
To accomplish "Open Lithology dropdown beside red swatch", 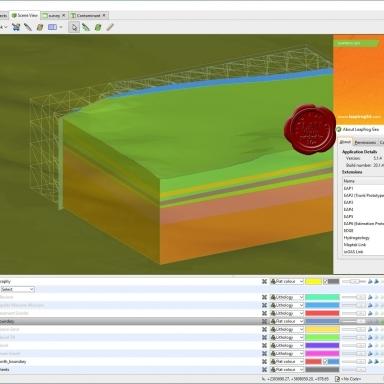I will (x=287, y=313).
